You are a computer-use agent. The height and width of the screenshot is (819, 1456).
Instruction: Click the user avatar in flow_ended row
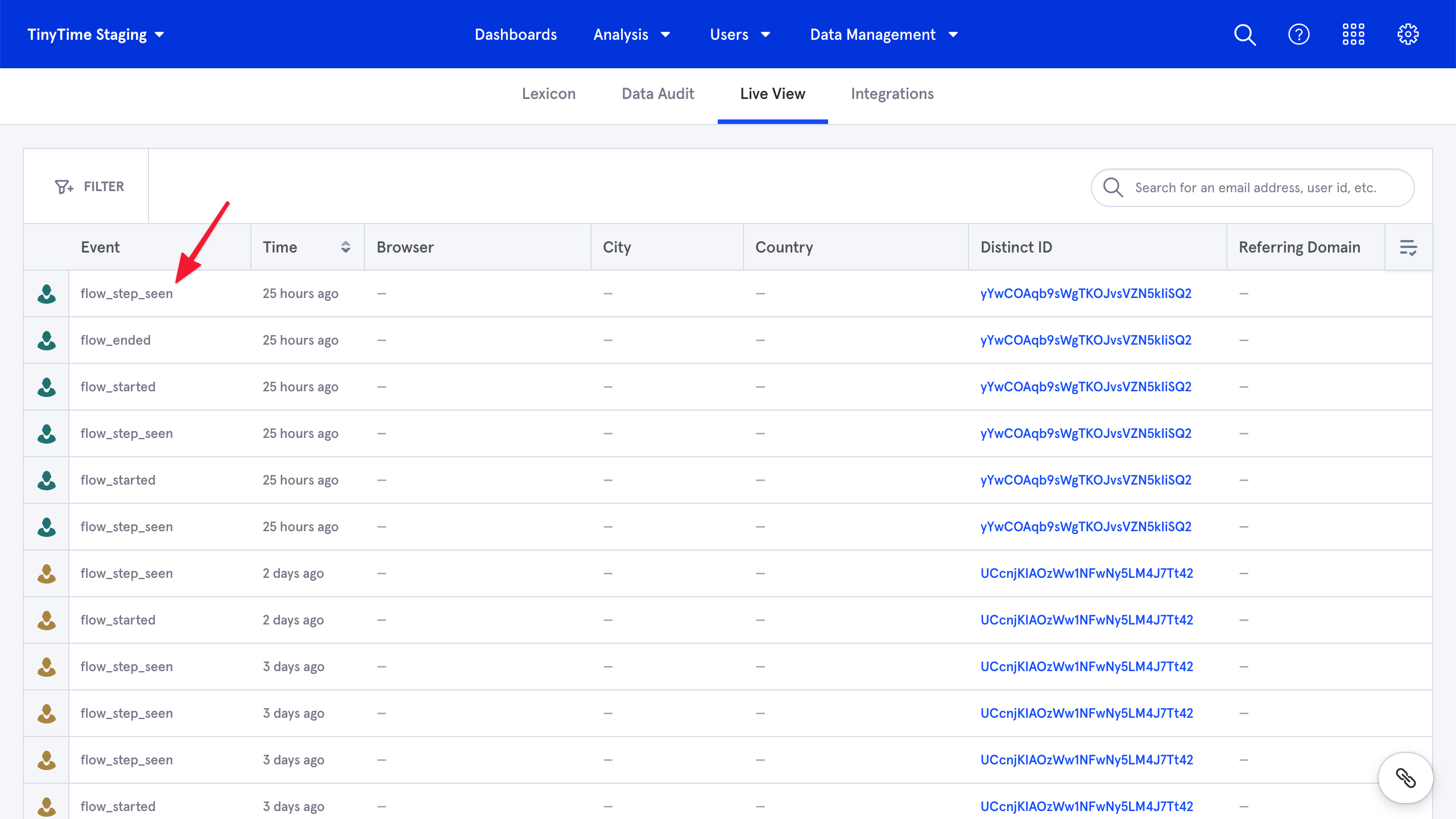47,341
